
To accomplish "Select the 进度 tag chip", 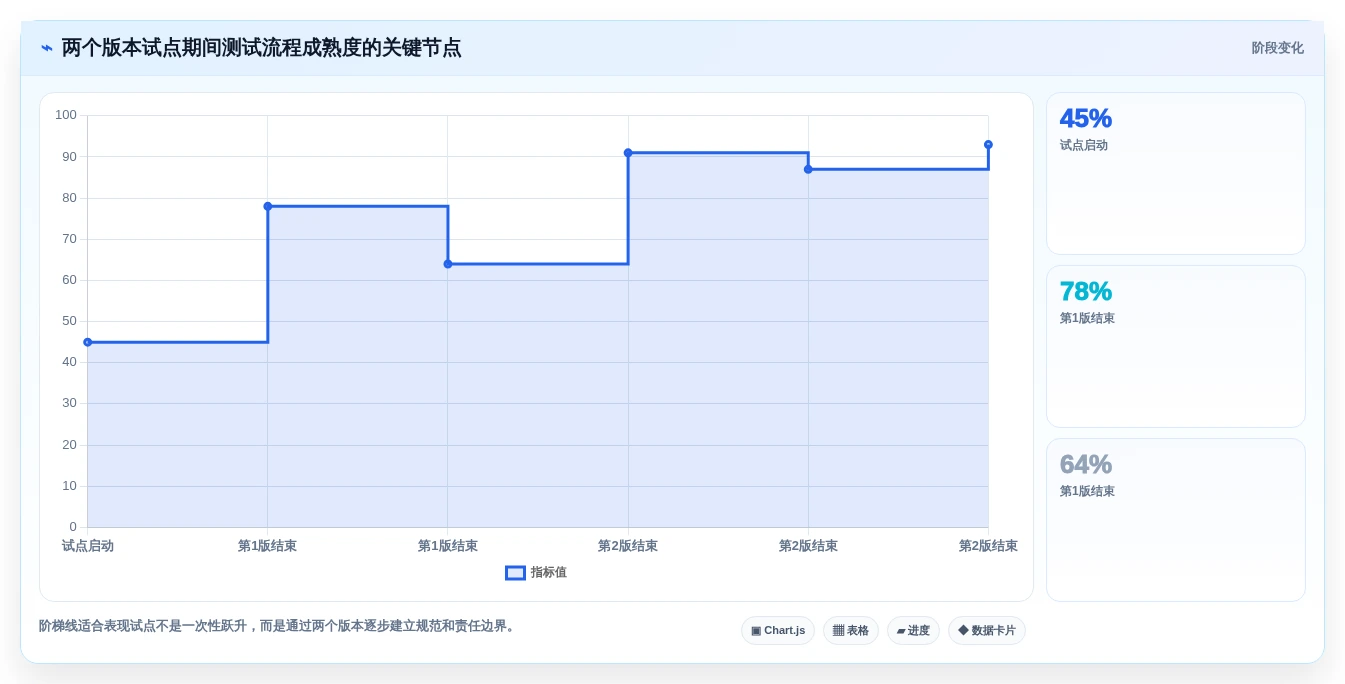I will (913, 631).
